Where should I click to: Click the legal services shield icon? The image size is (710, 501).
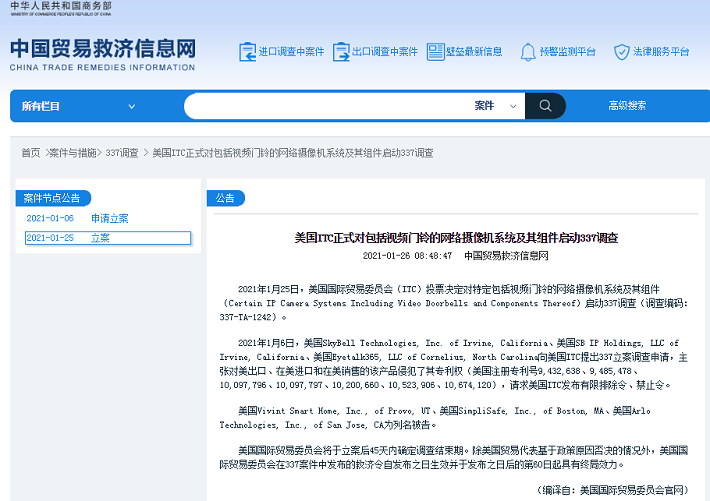tap(621, 52)
